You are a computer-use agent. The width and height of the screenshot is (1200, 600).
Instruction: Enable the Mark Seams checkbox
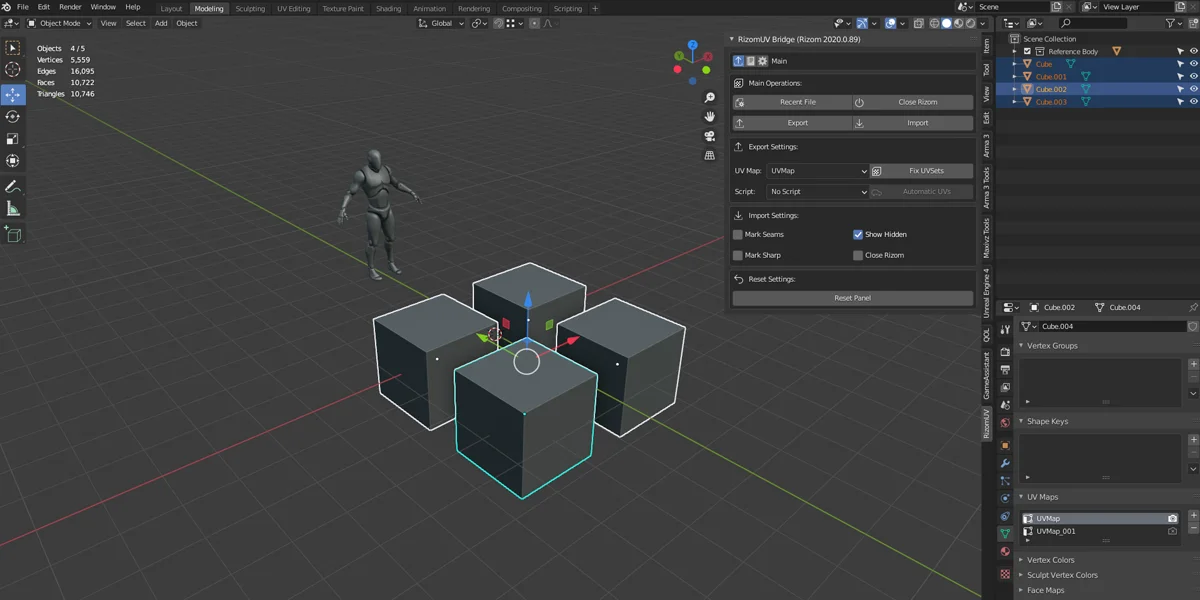737,234
